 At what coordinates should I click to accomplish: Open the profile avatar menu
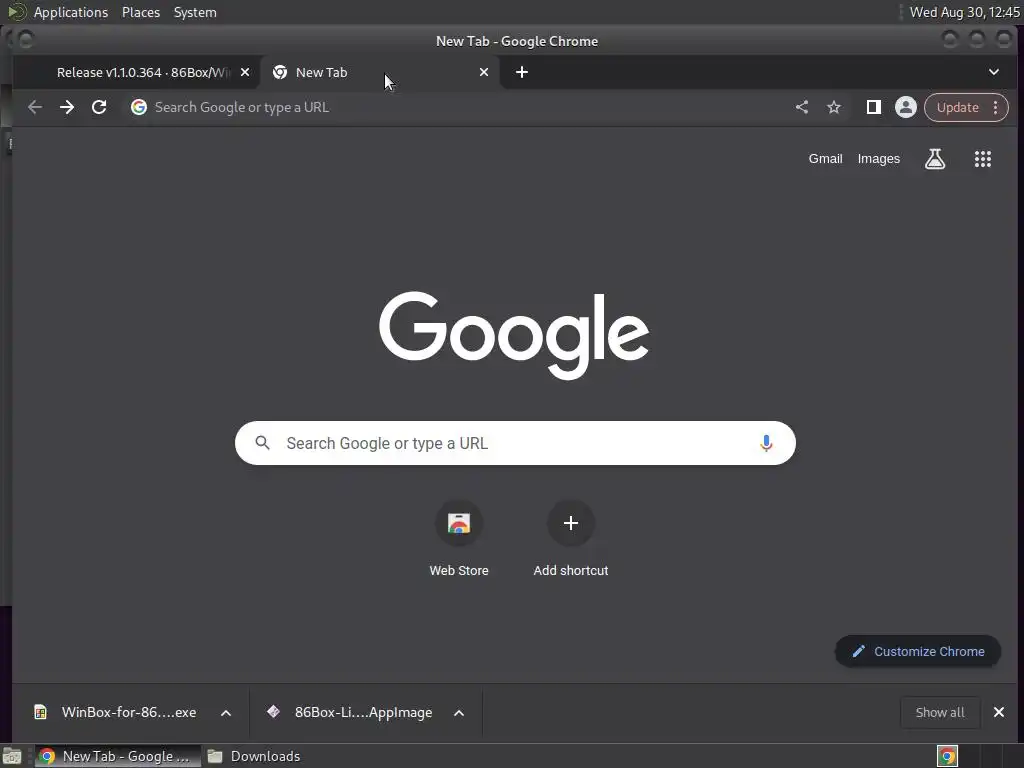pyautogui.click(x=905, y=107)
